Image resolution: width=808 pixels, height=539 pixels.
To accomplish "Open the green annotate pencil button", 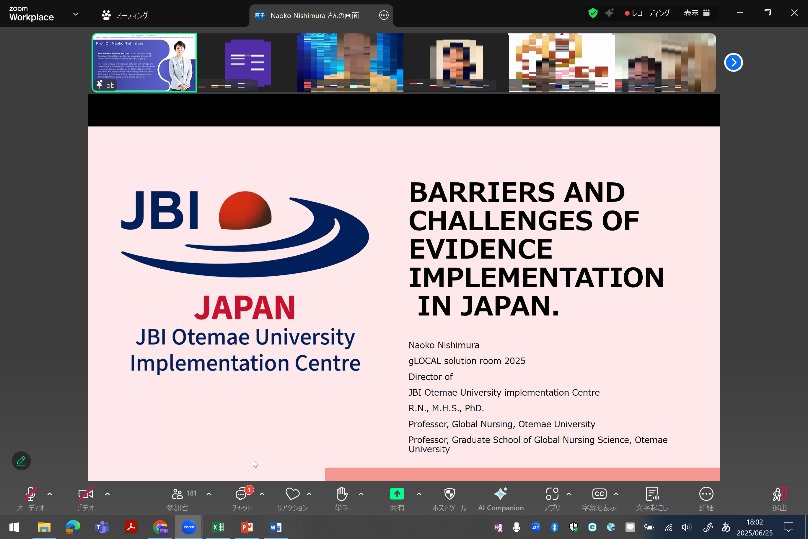I will pos(21,461).
